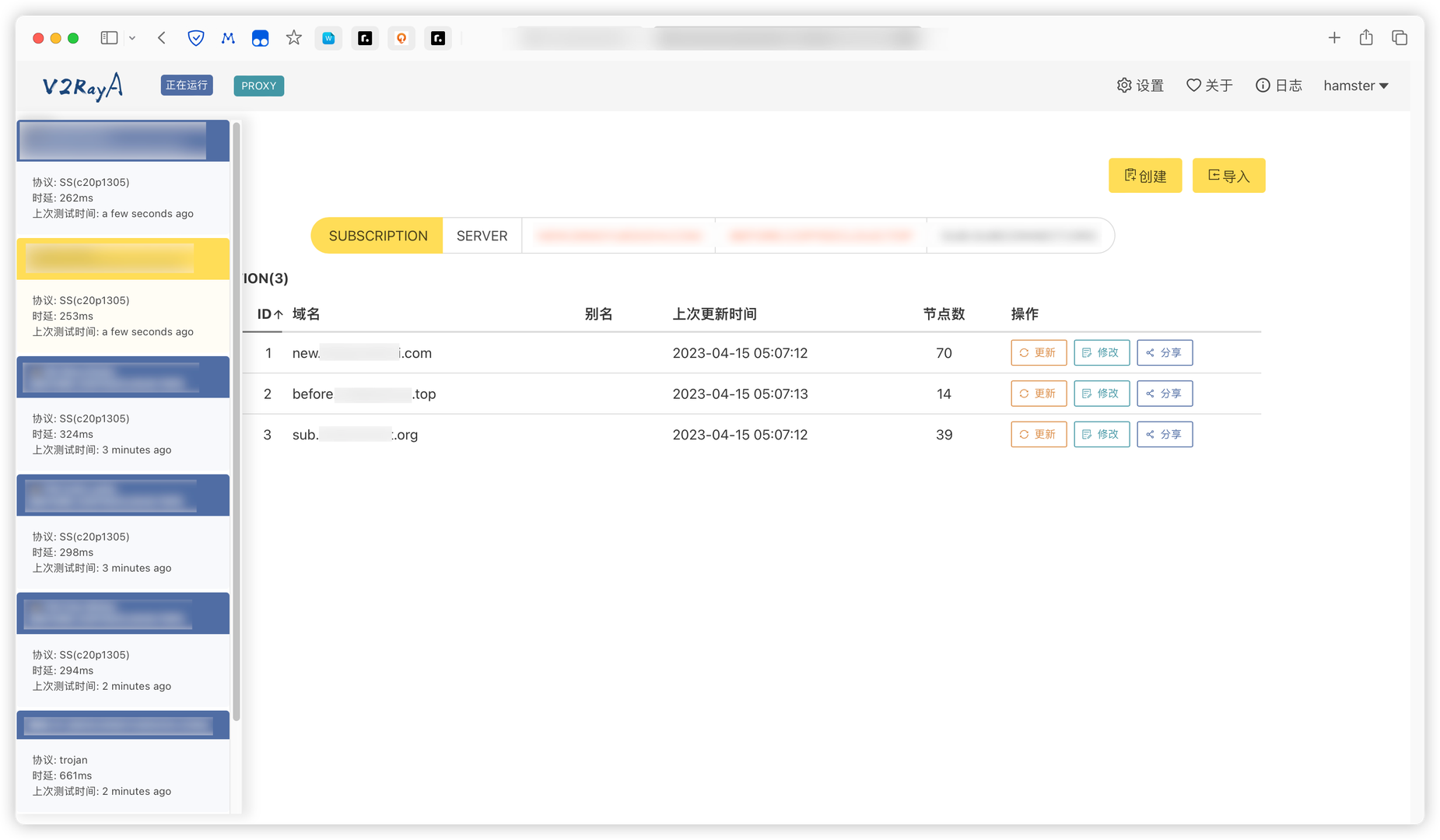Click the yellow create button
The image size is (1440, 840).
point(1144,176)
